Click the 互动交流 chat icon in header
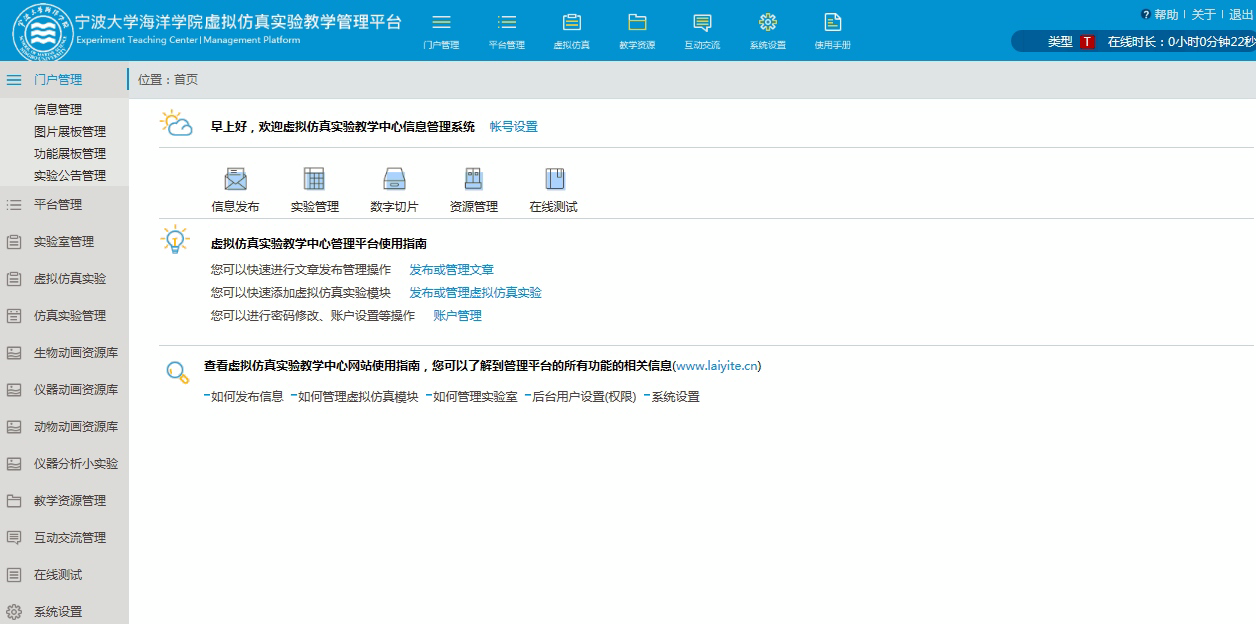This screenshot has height=624, width=1256. tap(702, 23)
